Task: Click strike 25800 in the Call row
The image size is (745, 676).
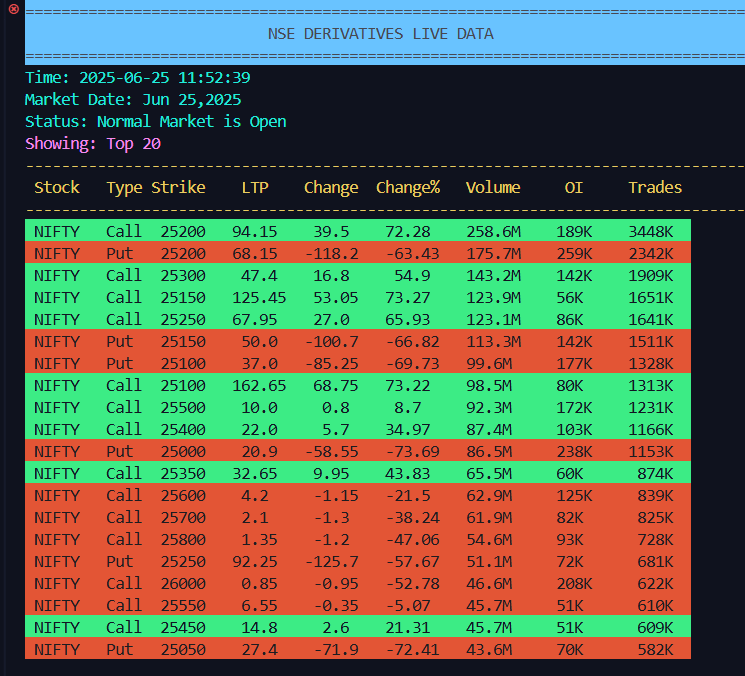Action: click(x=183, y=540)
